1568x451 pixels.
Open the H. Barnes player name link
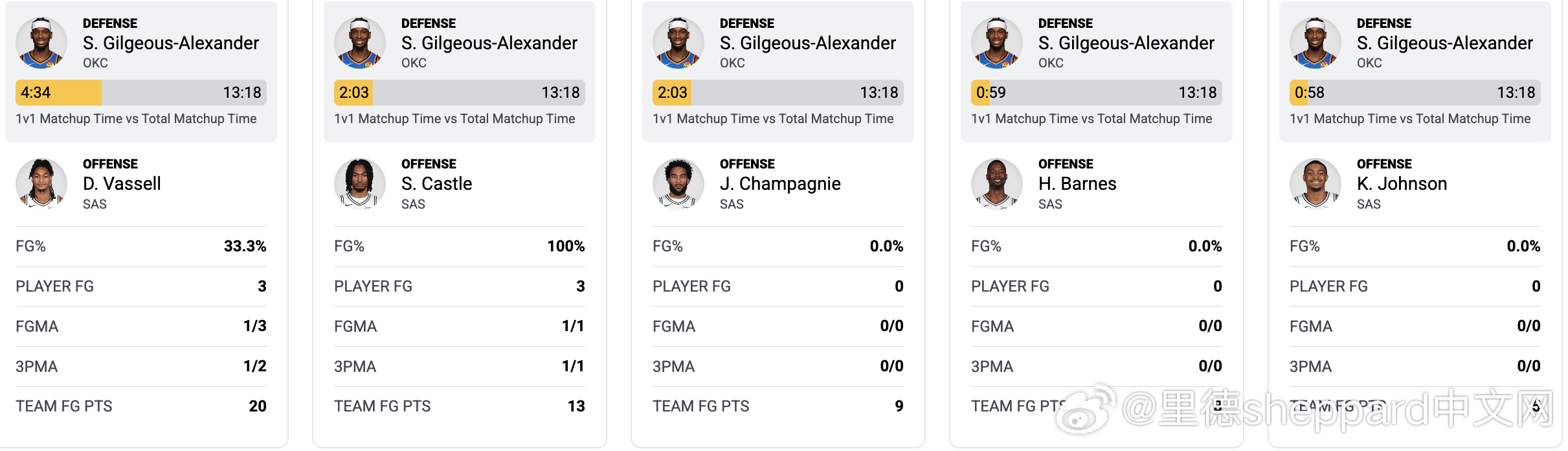(x=1077, y=184)
